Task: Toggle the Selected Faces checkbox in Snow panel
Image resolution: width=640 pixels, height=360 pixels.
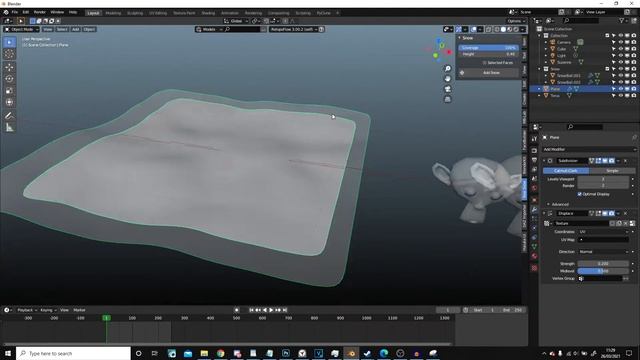Action: click(484, 63)
